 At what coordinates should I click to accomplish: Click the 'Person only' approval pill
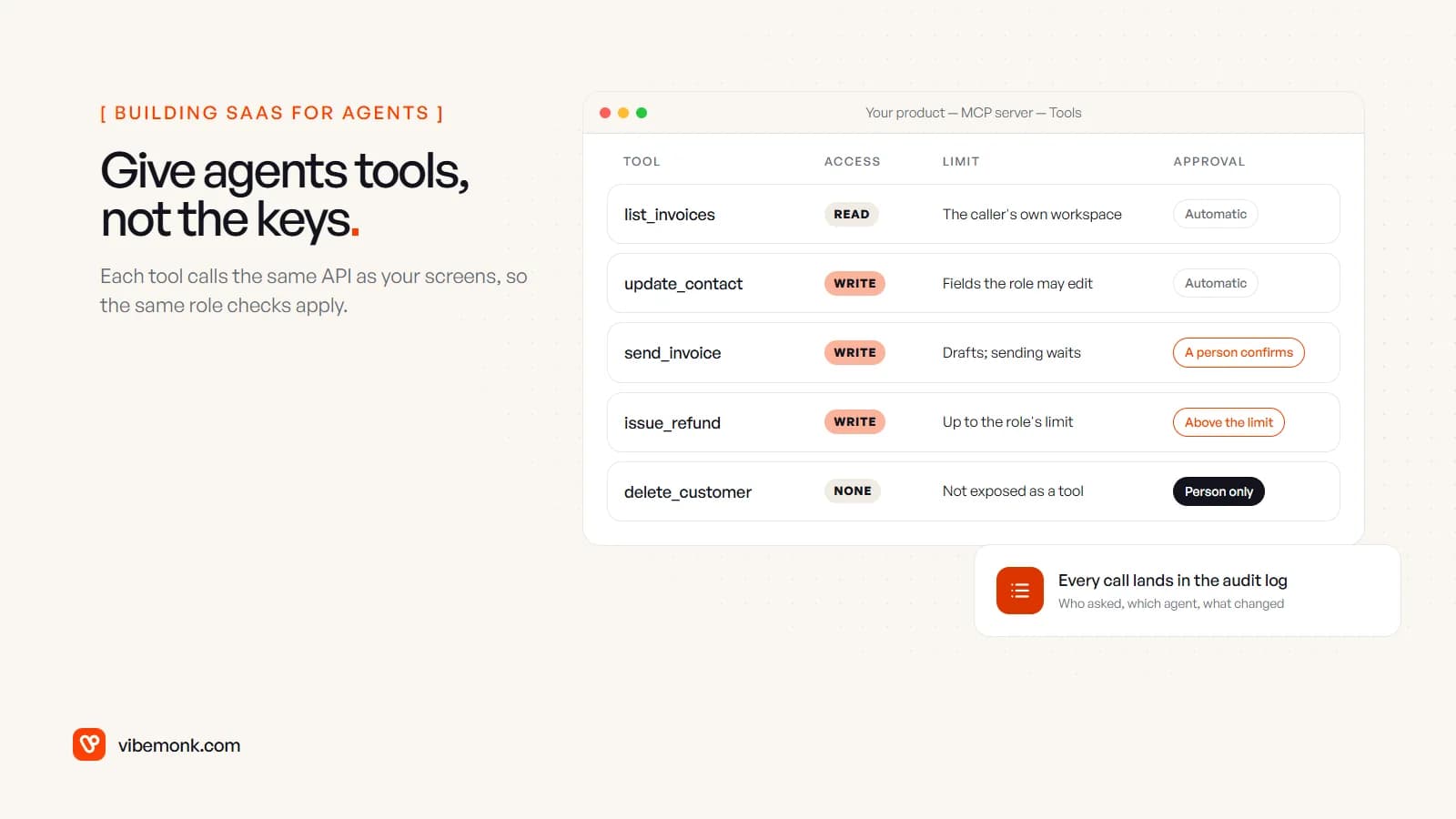[x=1218, y=491]
